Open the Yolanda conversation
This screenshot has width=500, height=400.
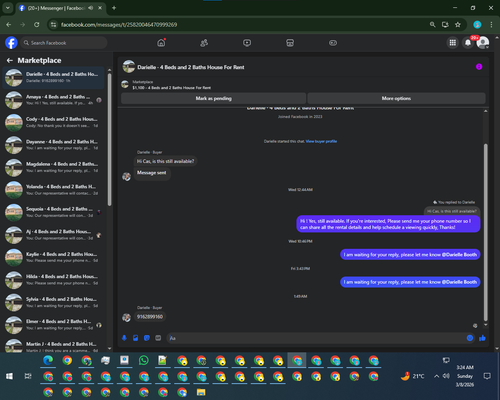click(x=53, y=190)
